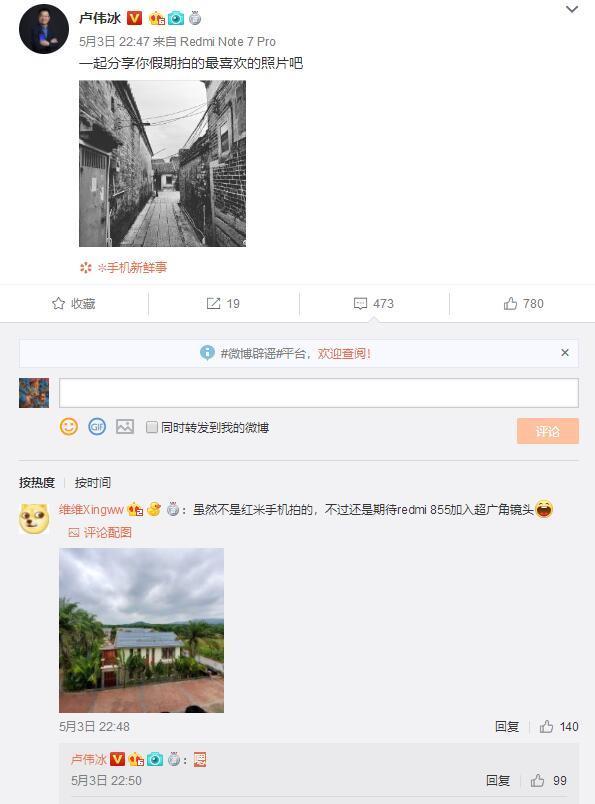Open the emoji picker in comment box
The height and width of the screenshot is (804, 595).
click(x=69, y=427)
